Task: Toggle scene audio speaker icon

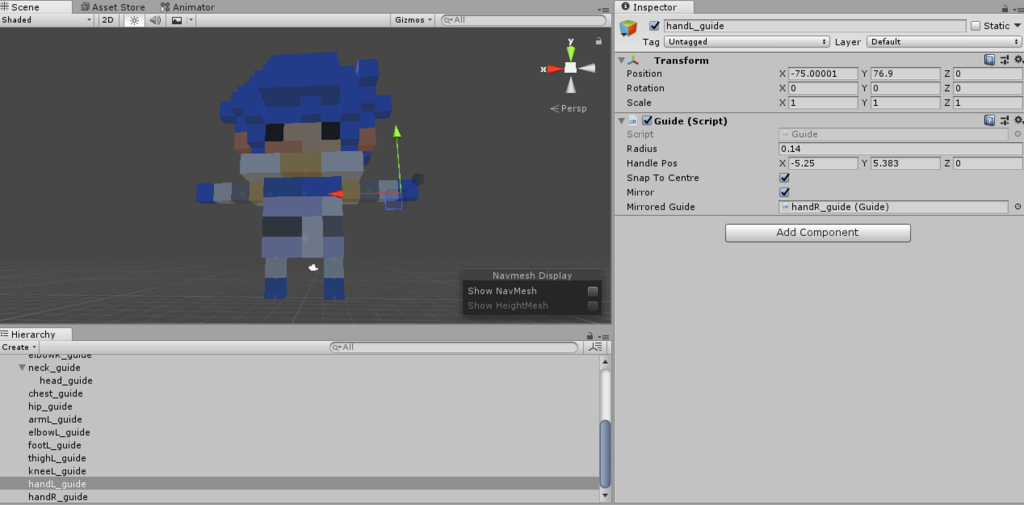Action: click(155, 20)
